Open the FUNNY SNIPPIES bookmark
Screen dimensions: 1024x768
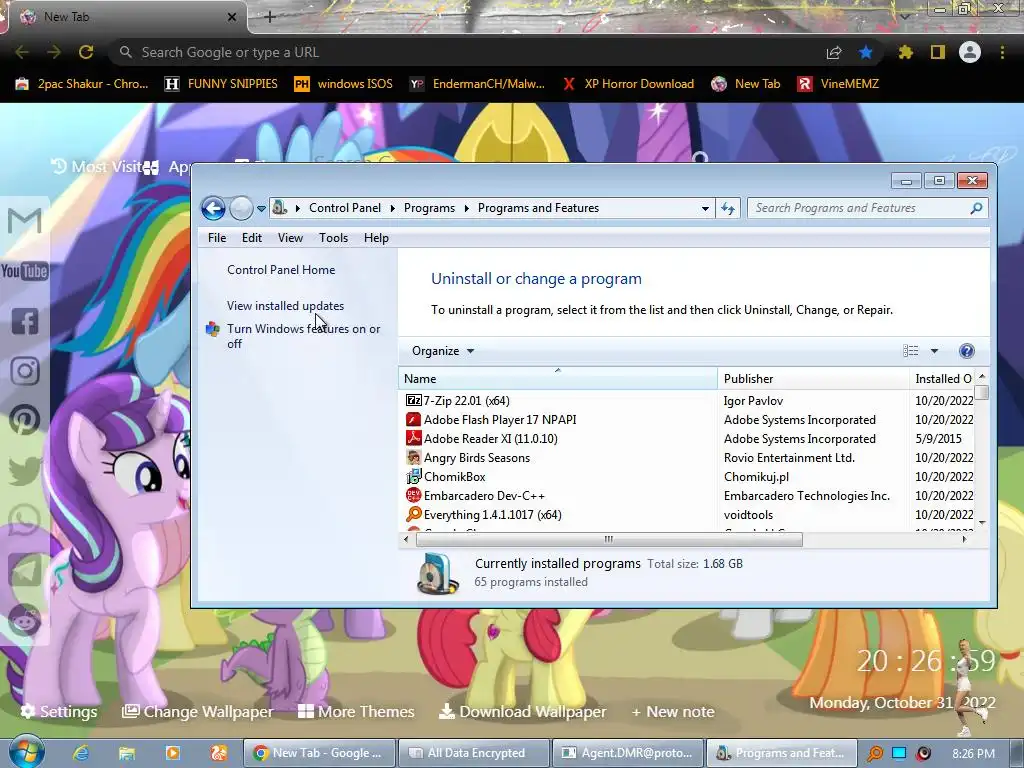[221, 84]
